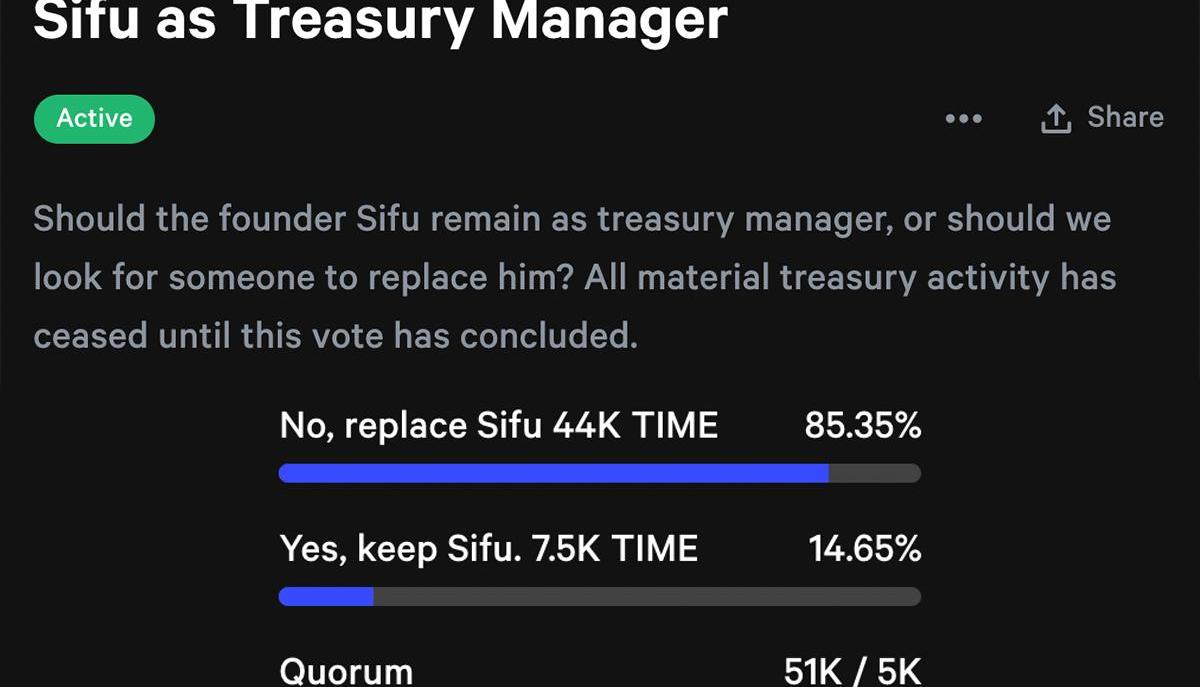The height and width of the screenshot is (687, 1200).
Task: Open the three-dot more options menu
Action: (963, 119)
